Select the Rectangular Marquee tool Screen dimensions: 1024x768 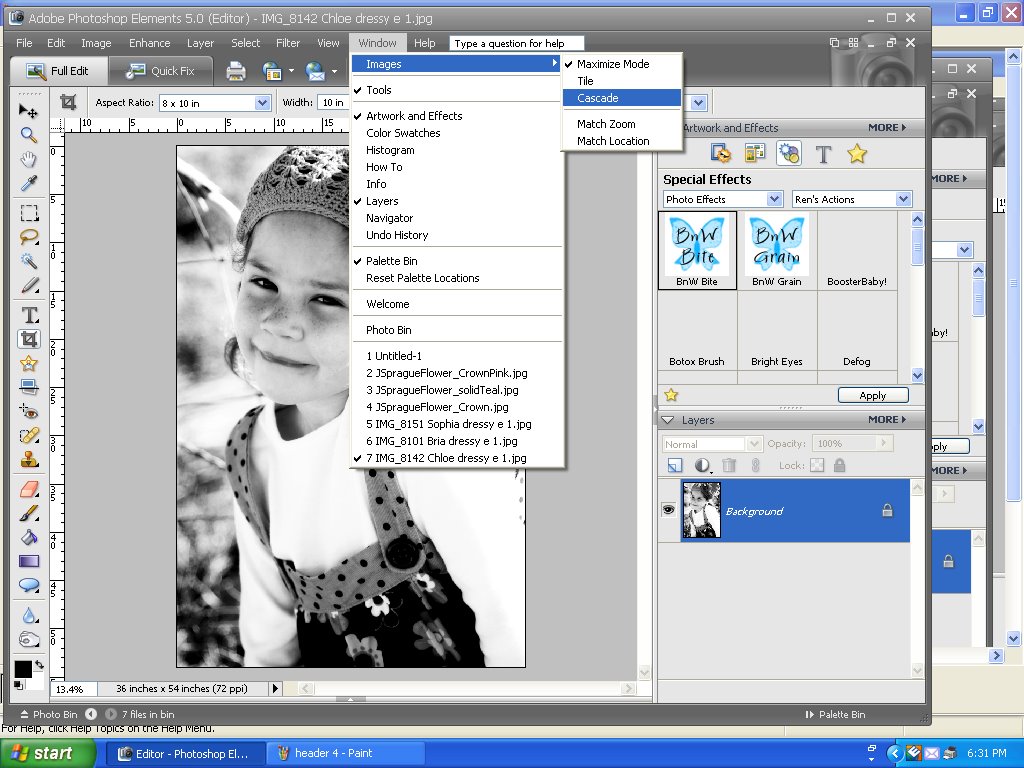click(29, 213)
